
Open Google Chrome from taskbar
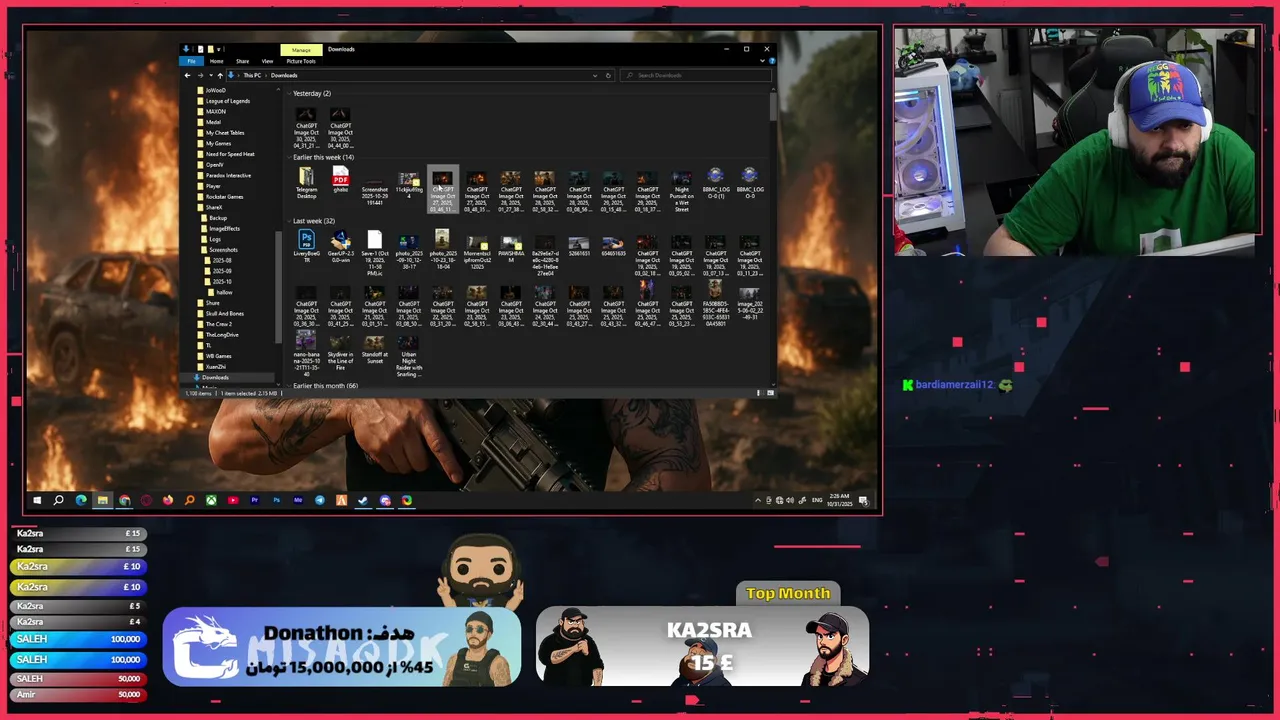125,500
